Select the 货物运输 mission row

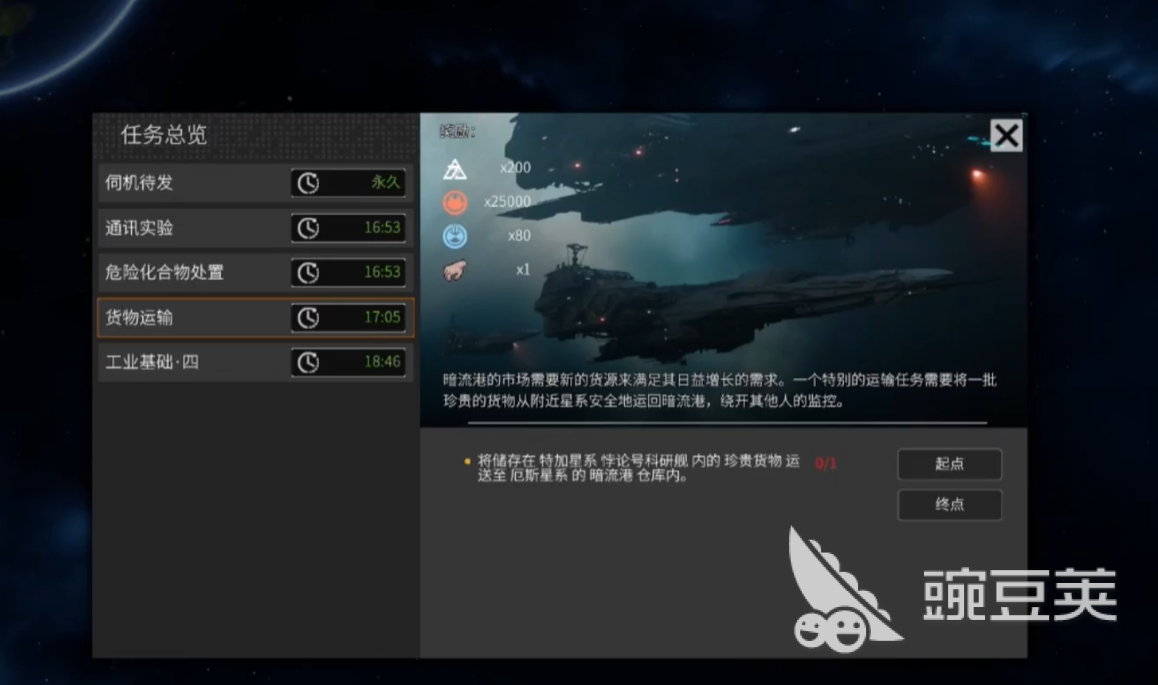pyautogui.click(x=256, y=317)
